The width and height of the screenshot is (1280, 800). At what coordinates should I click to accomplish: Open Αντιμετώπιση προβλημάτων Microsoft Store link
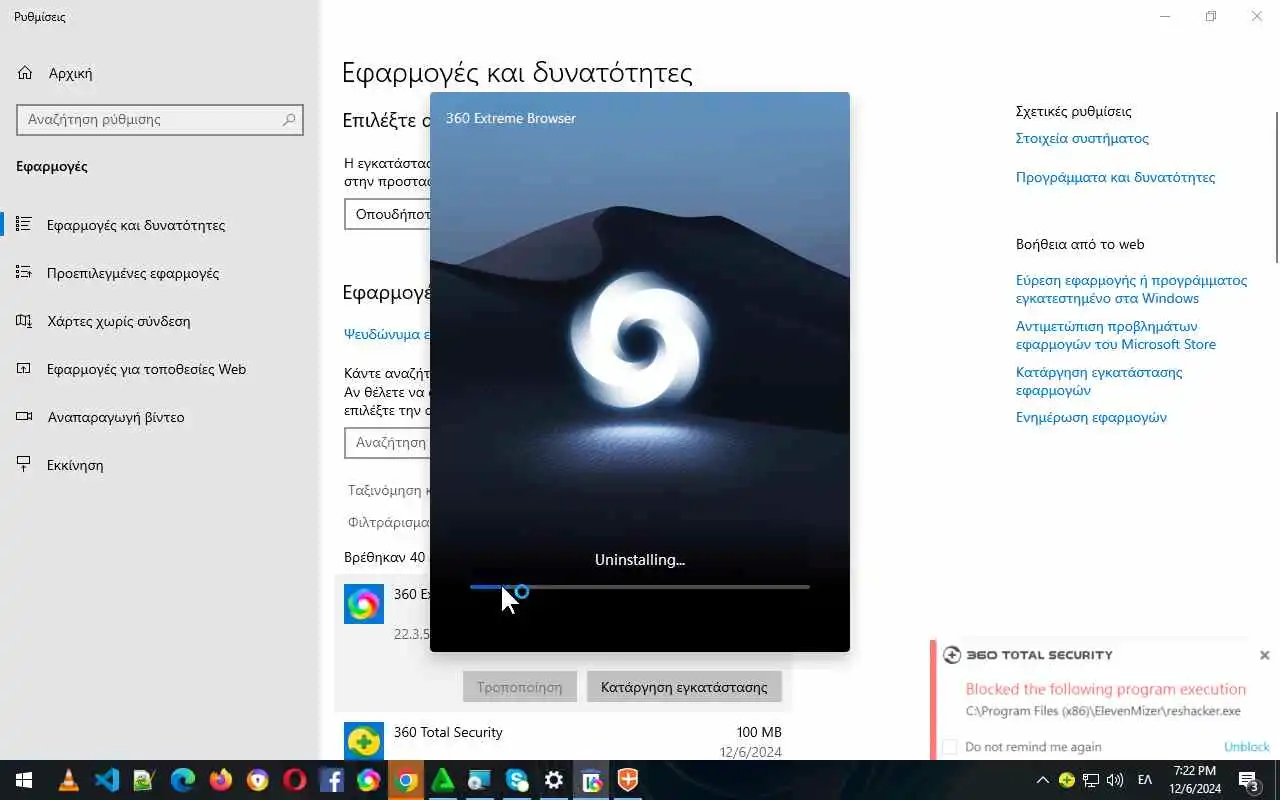(x=1116, y=335)
